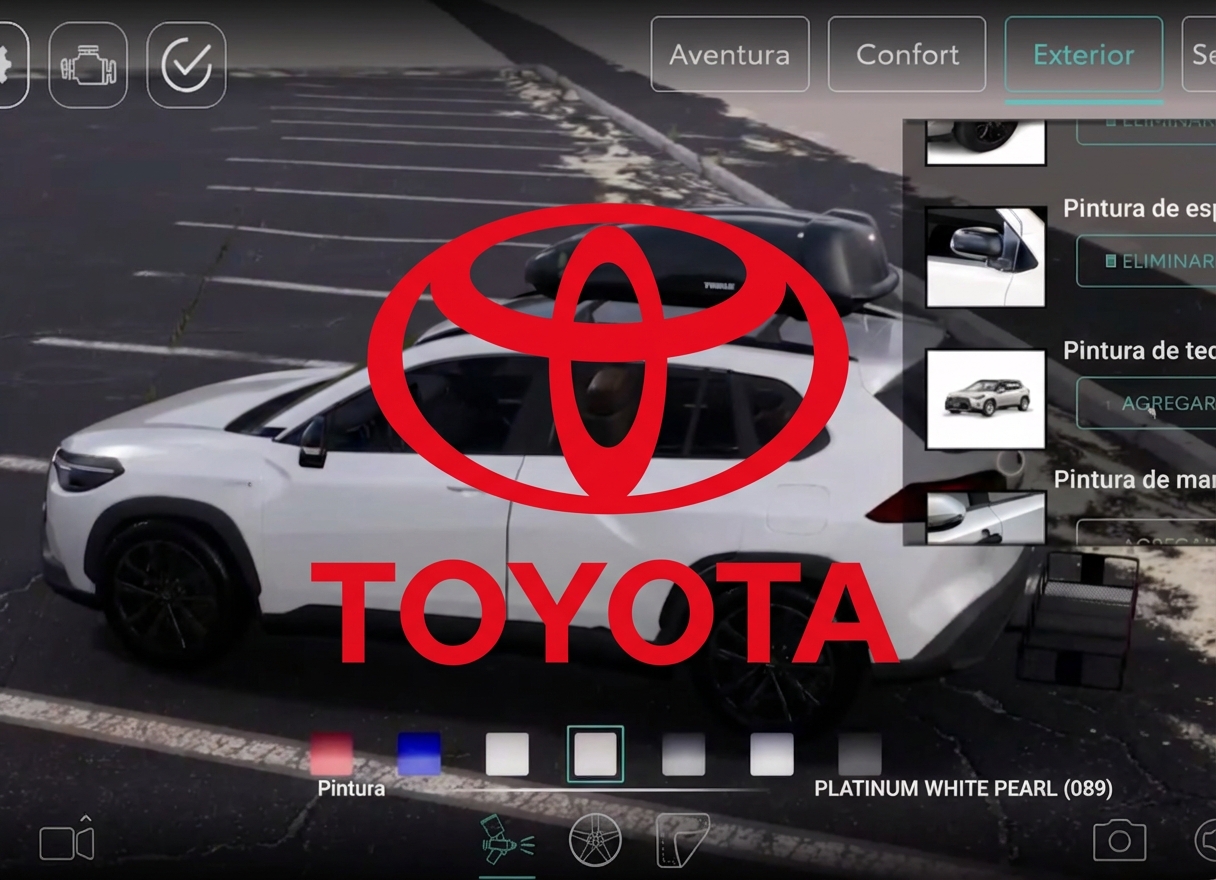Click the settings gear icon at top left
The width and height of the screenshot is (1216, 880).
click(x=10, y=65)
